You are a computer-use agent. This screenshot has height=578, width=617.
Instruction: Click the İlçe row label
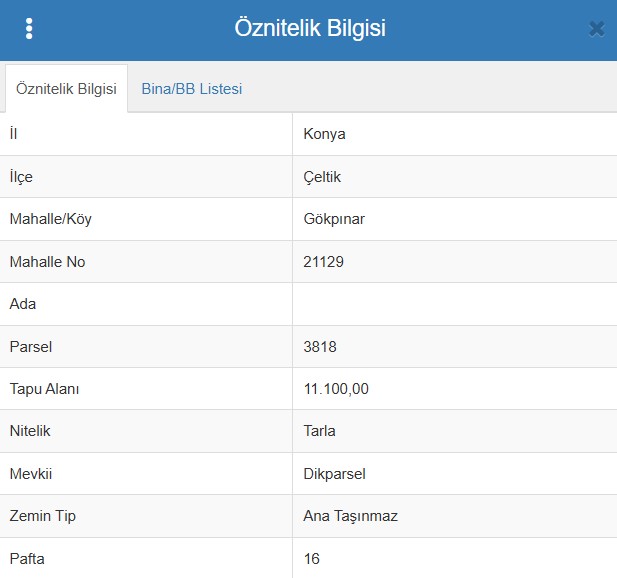pyautogui.click(x=21, y=177)
